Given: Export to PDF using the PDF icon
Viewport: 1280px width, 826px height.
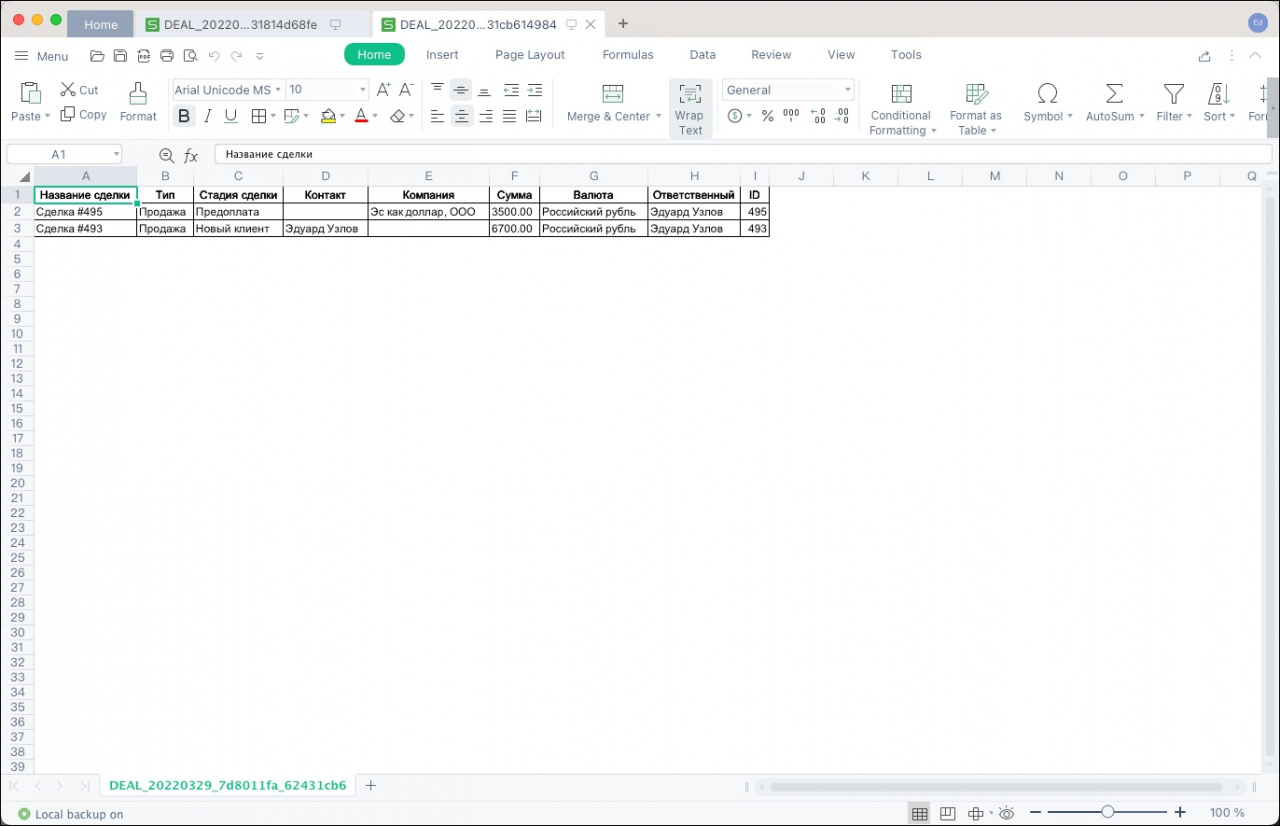Looking at the screenshot, I should pos(144,56).
